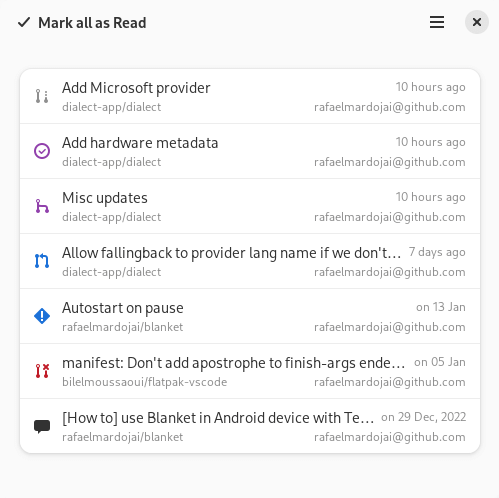This screenshot has width=499, height=498.
Task: Open manifest: Don't add apostrophe notification
Action: tap(250, 371)
